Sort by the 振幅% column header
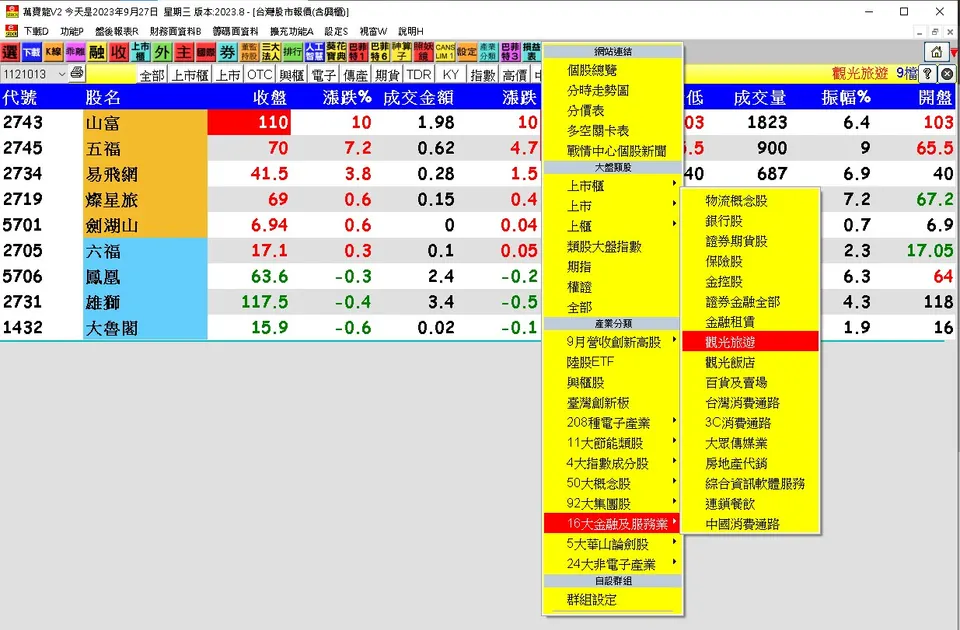Image resolution: width=960 pixels, height=630 pixels. (846, 97)
